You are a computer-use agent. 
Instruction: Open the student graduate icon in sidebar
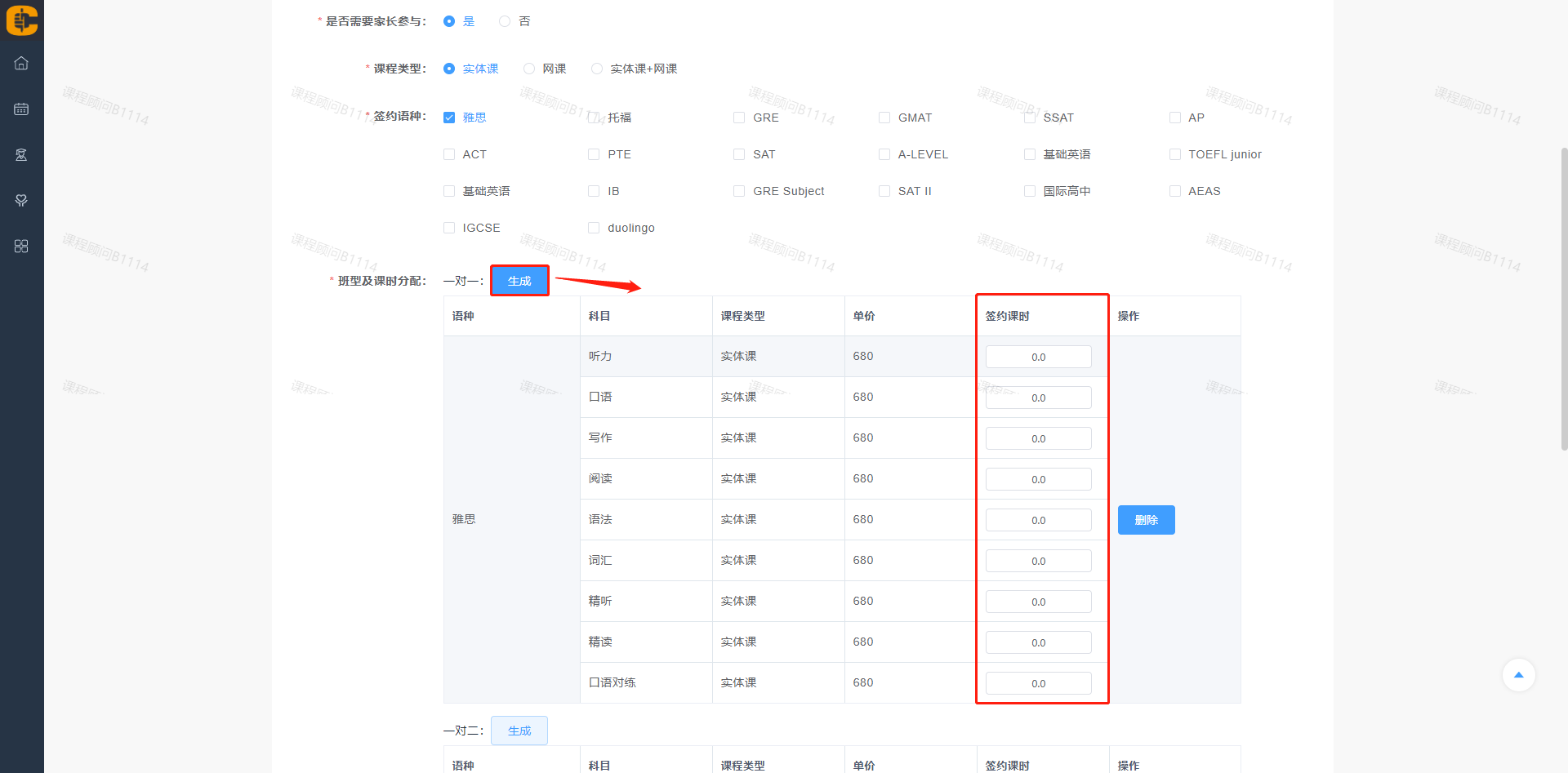(21, 155)
